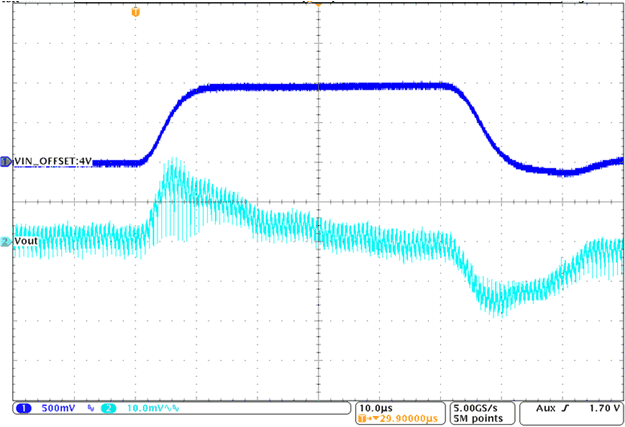Click the orange expansion point marker at top center

pos(317,4)
